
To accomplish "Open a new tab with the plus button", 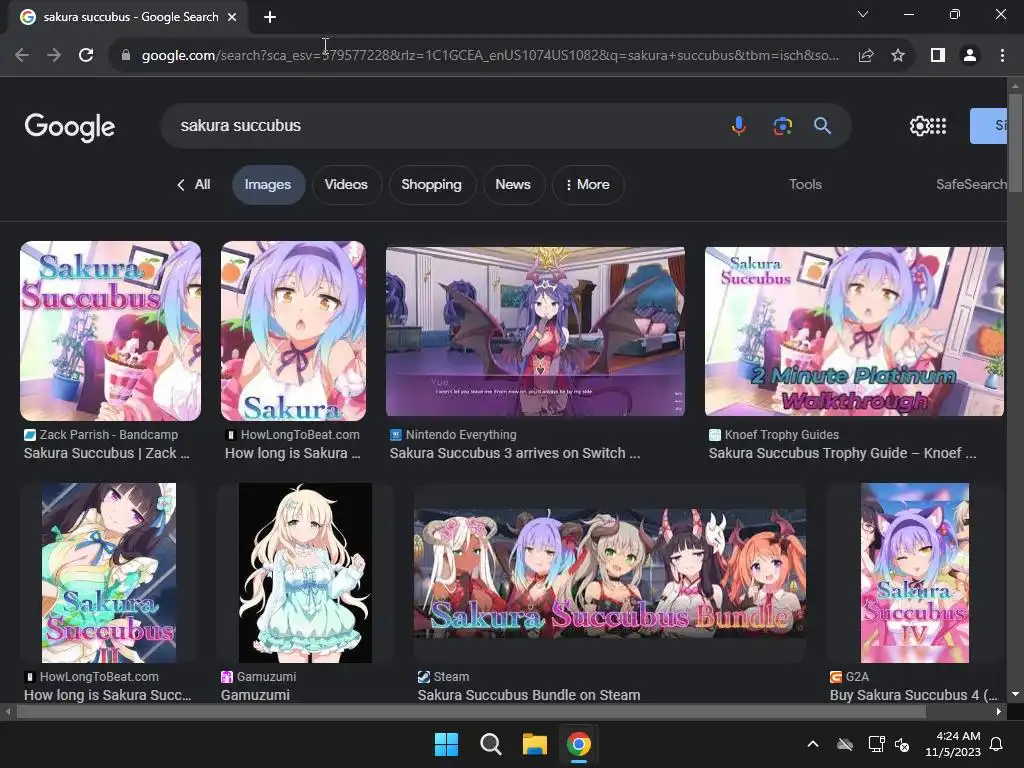I will click(270, 17).
